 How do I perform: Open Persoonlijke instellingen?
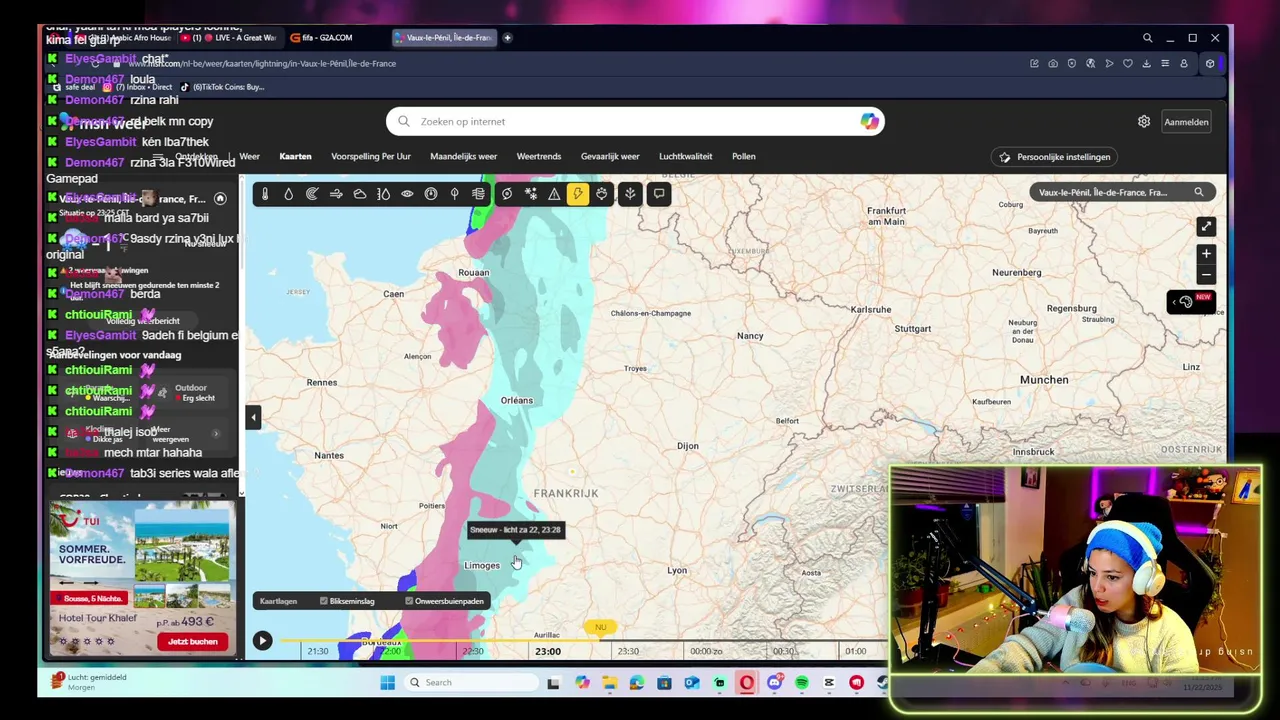coord(1055,157)
